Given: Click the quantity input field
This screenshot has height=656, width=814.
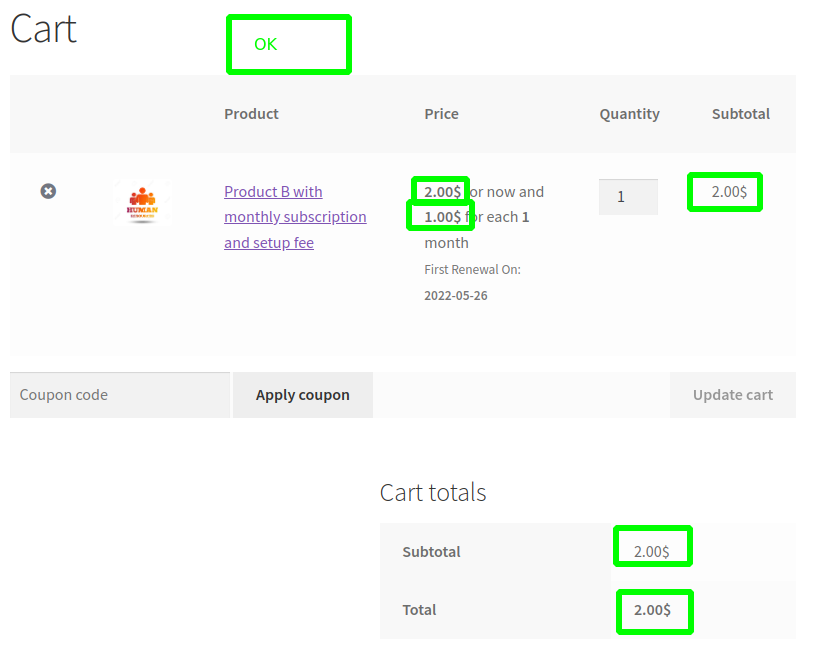Looking at the screenshot, I should point(628,197).
